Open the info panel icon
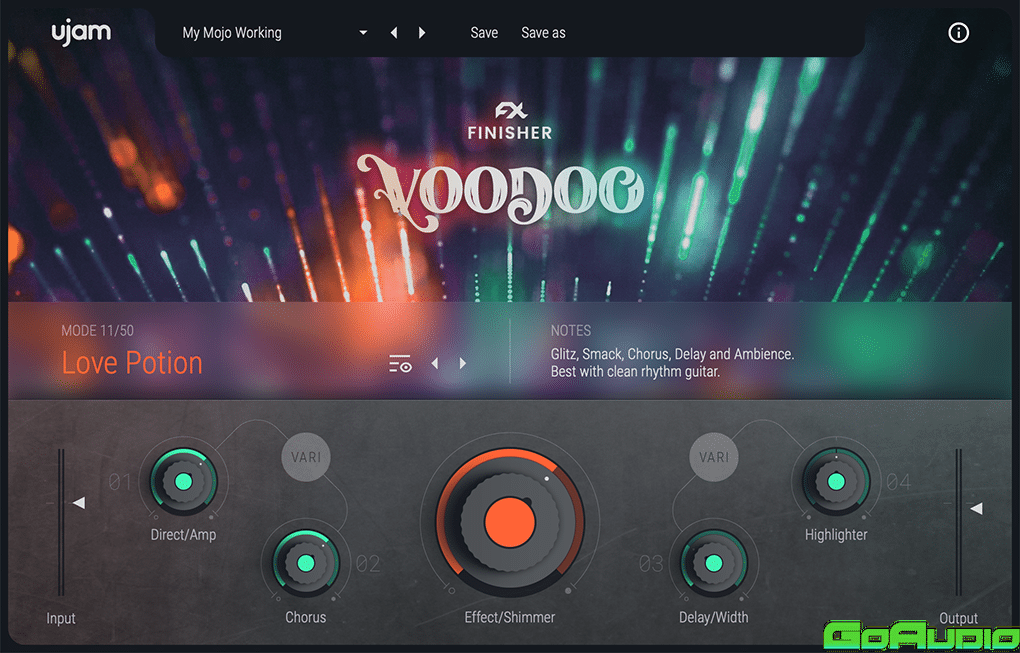1020x653 pixels. click(x=958, y=33)
